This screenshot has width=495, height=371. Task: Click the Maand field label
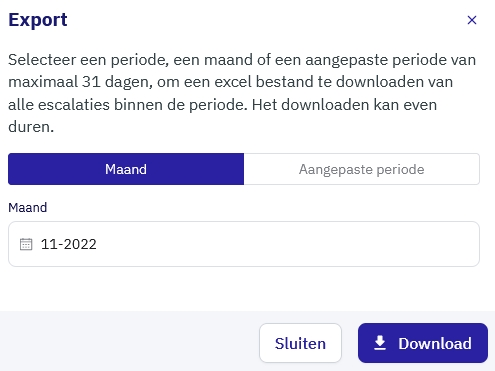tap(28, 208)
